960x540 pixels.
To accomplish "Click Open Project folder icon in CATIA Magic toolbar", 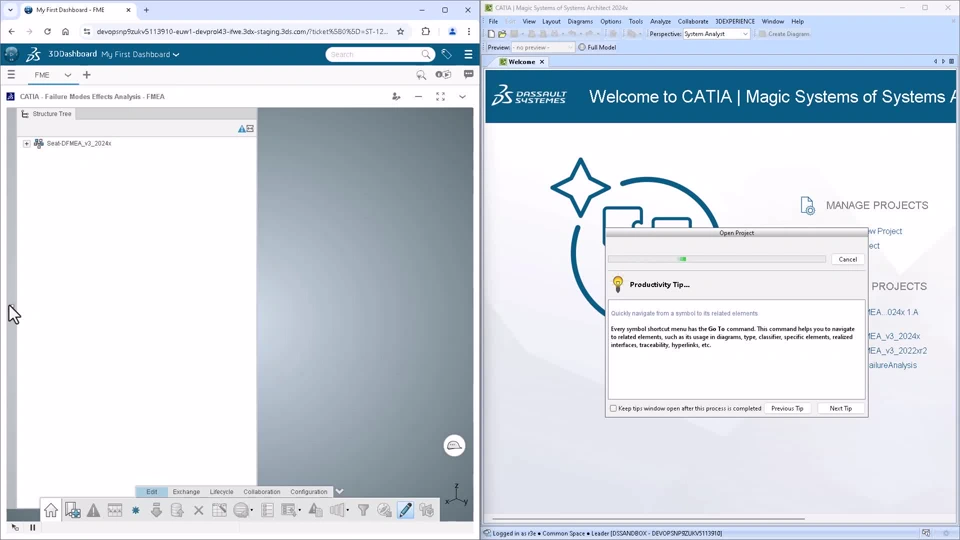I will click(502, 34).
